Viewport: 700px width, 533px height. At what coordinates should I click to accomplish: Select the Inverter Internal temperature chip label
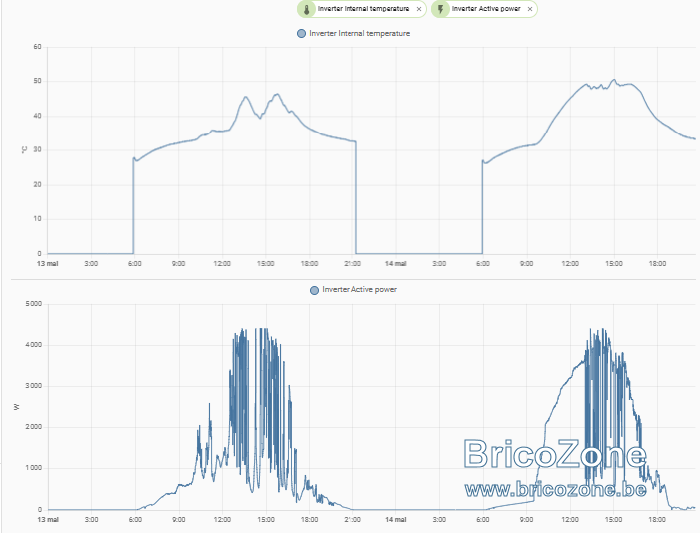click(363, 9)
